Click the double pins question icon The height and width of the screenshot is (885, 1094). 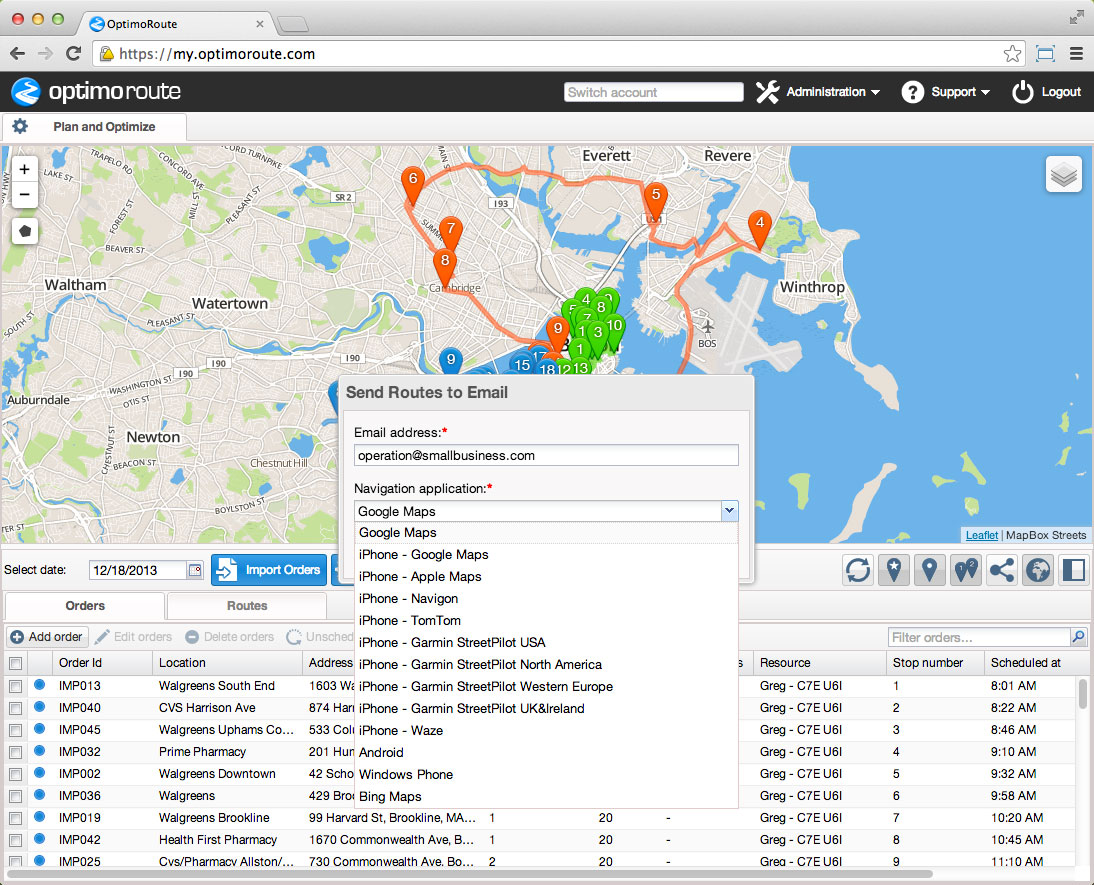pos(966,570)
